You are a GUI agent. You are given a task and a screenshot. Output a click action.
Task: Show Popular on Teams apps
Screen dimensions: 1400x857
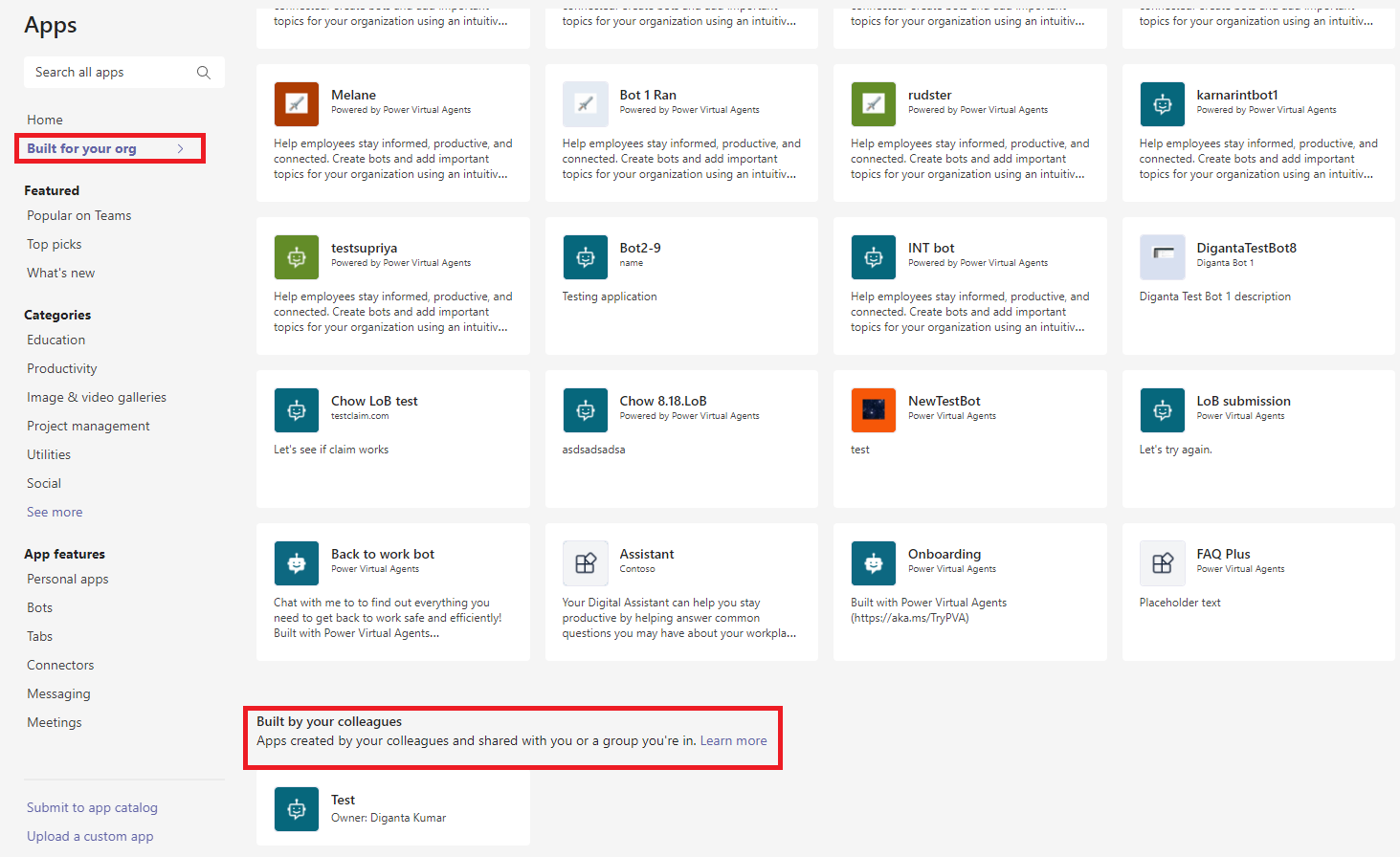point(79,215)
